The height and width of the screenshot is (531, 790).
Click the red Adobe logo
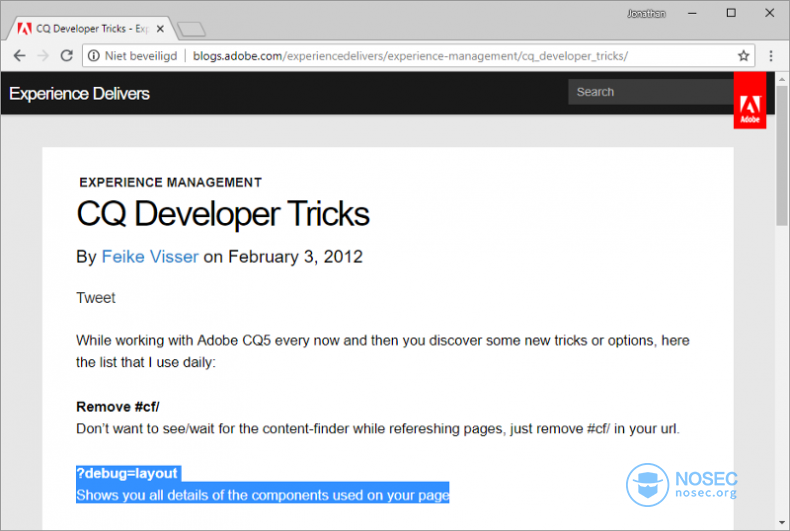click(750, 101)
